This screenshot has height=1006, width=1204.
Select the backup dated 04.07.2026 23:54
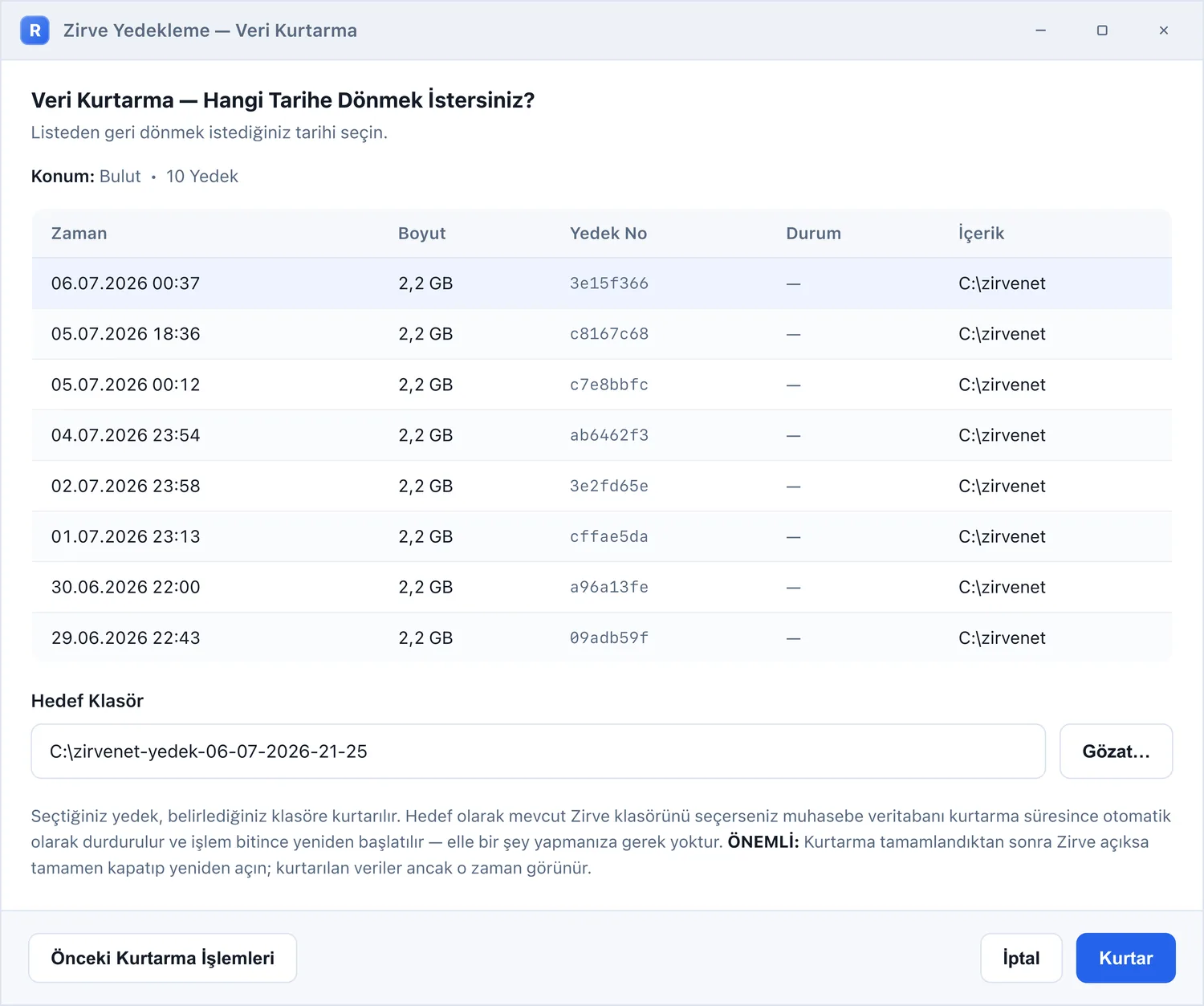click(602, 435)
